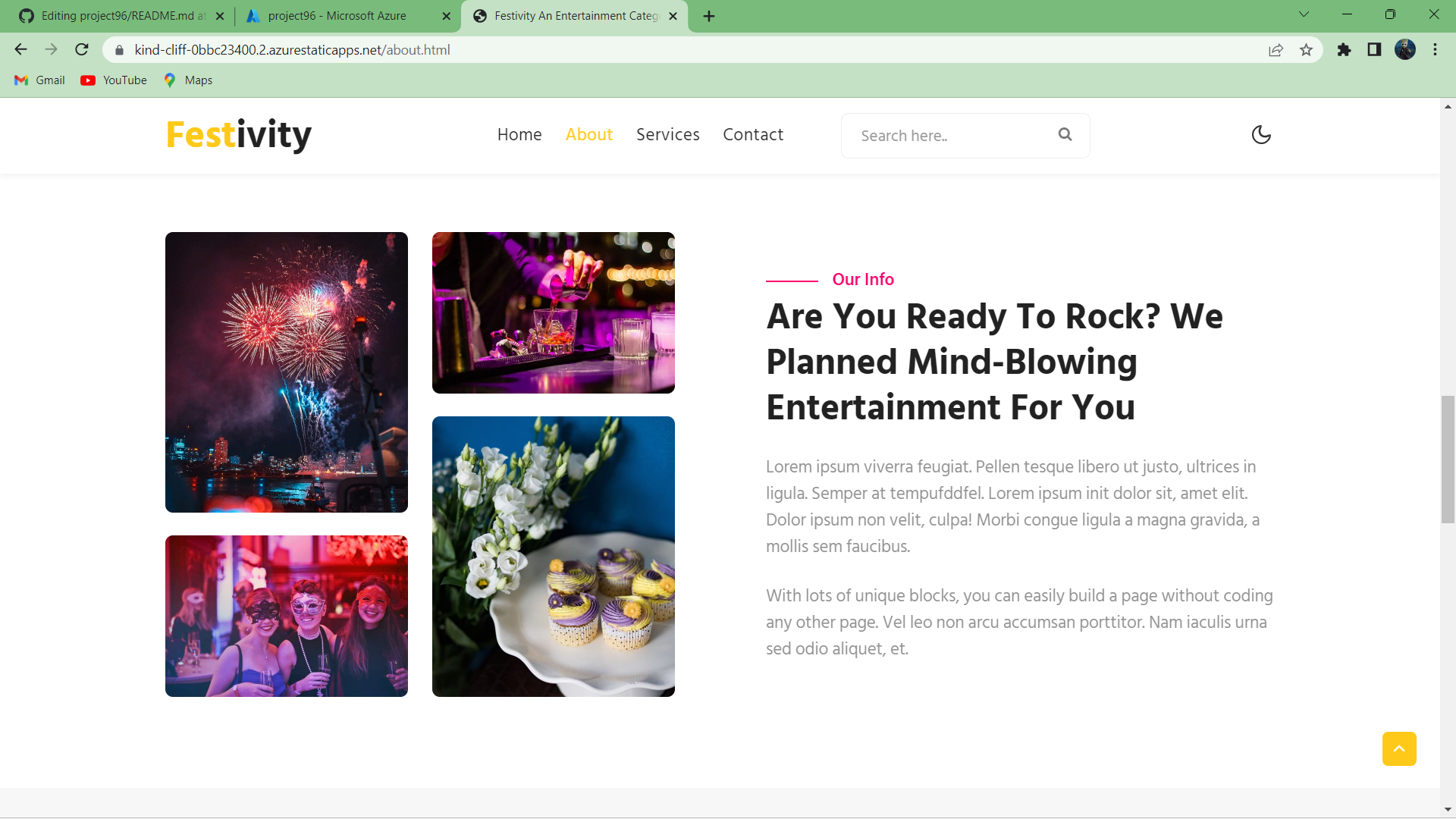Bookmark this page with the star icon
This screenshot has width=1456, height=819.
1306,50
